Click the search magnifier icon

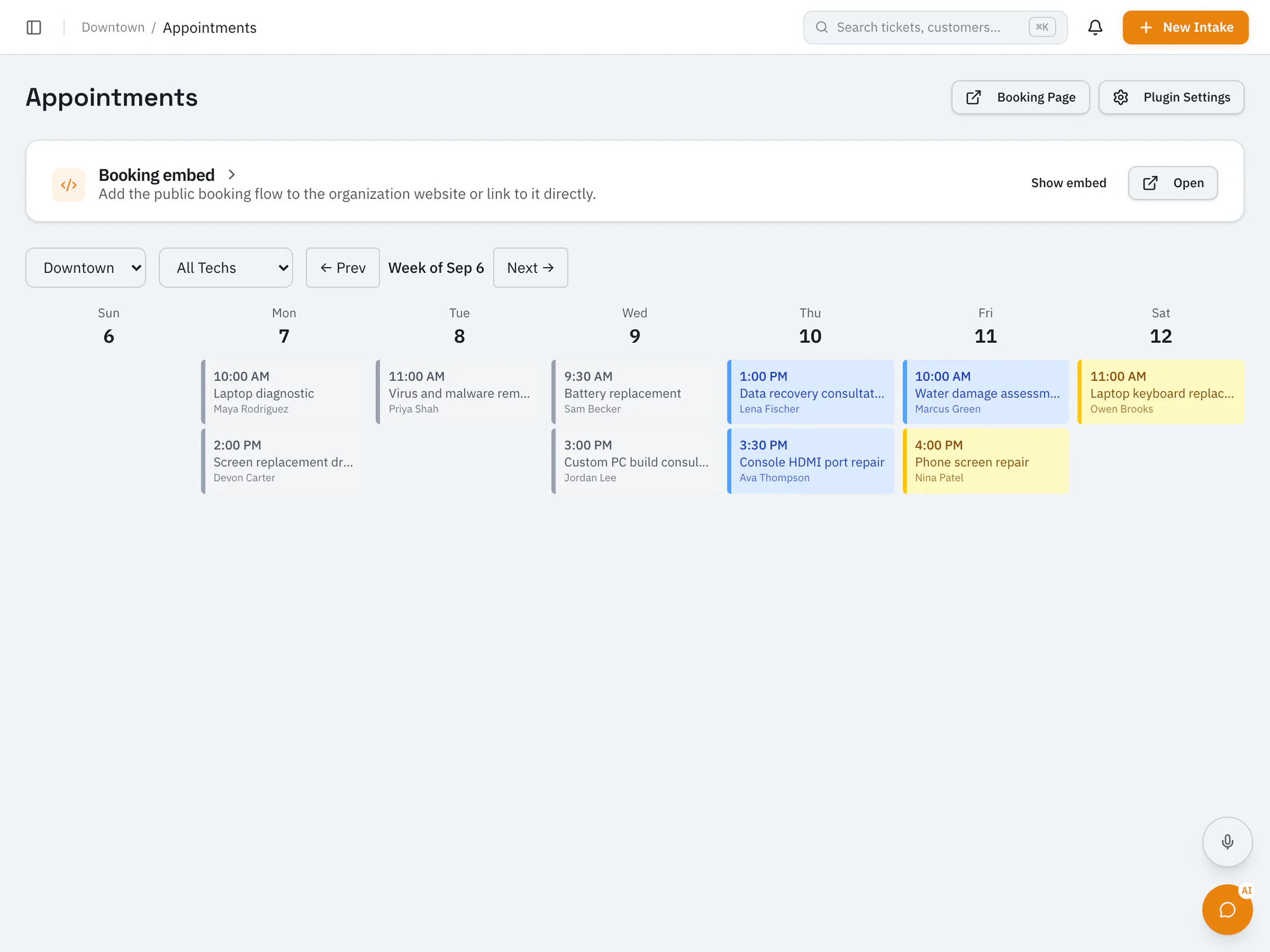pyautogui.click(x=822, y=27)
